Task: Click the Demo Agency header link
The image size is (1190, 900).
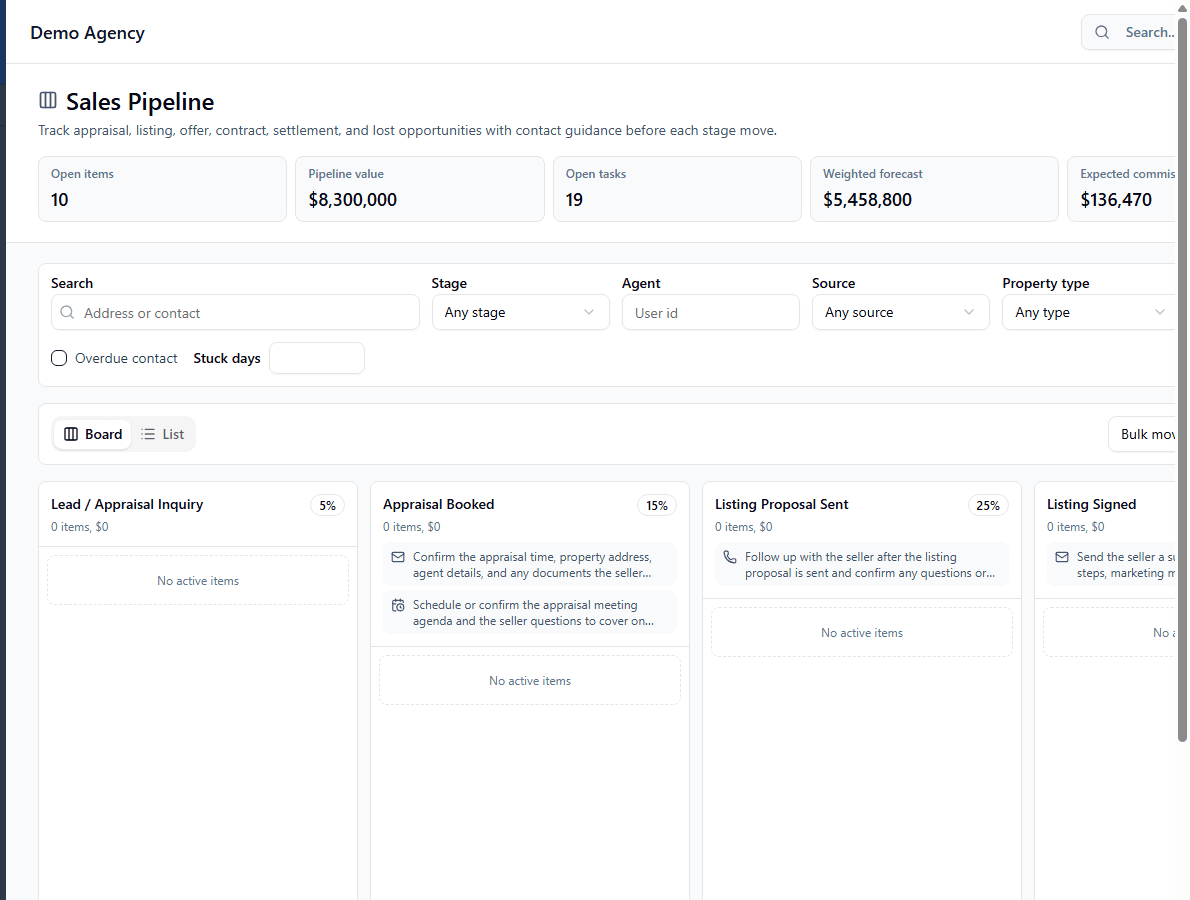Action: click(87, 33)
